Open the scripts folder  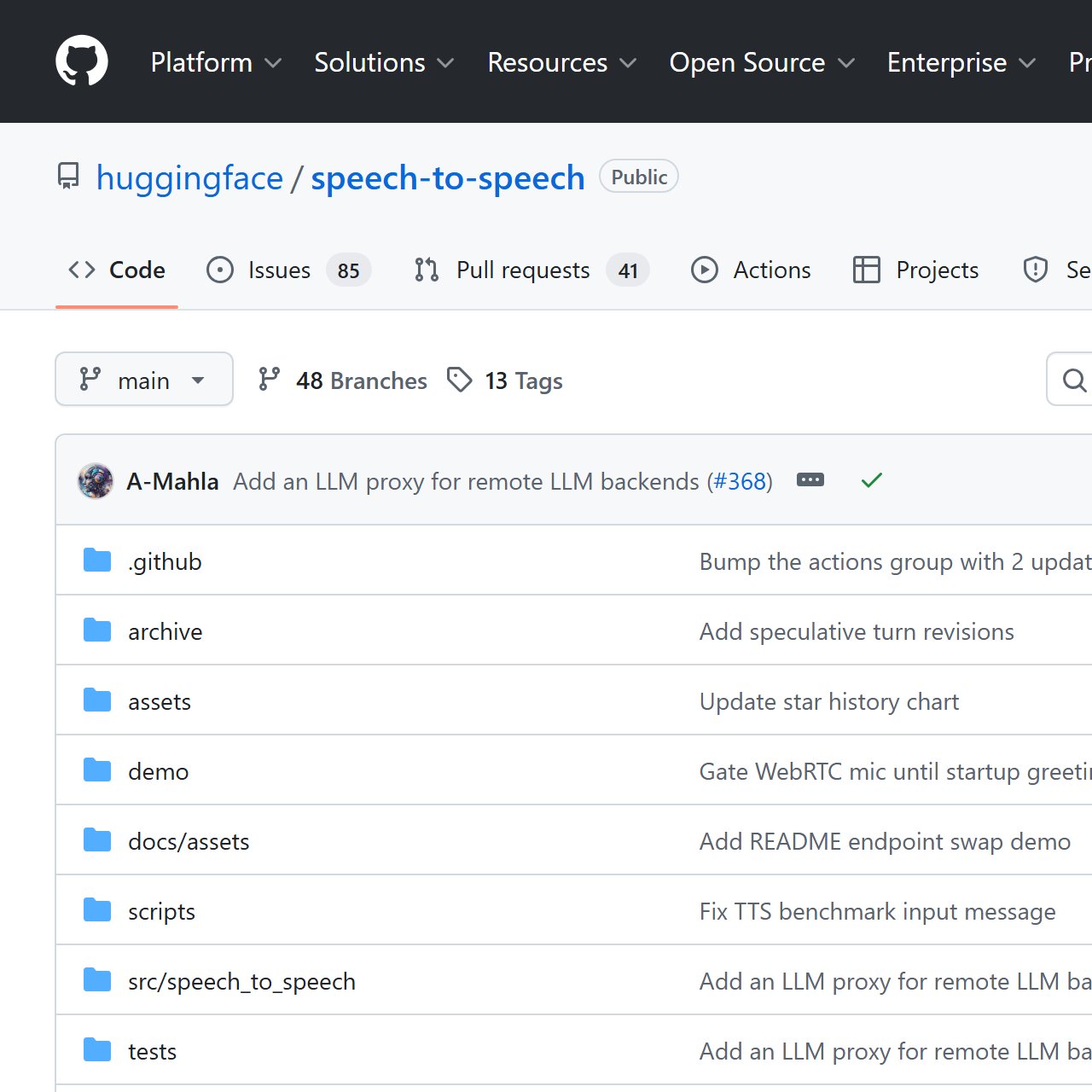pyautogui.click(x=161, y=911)
